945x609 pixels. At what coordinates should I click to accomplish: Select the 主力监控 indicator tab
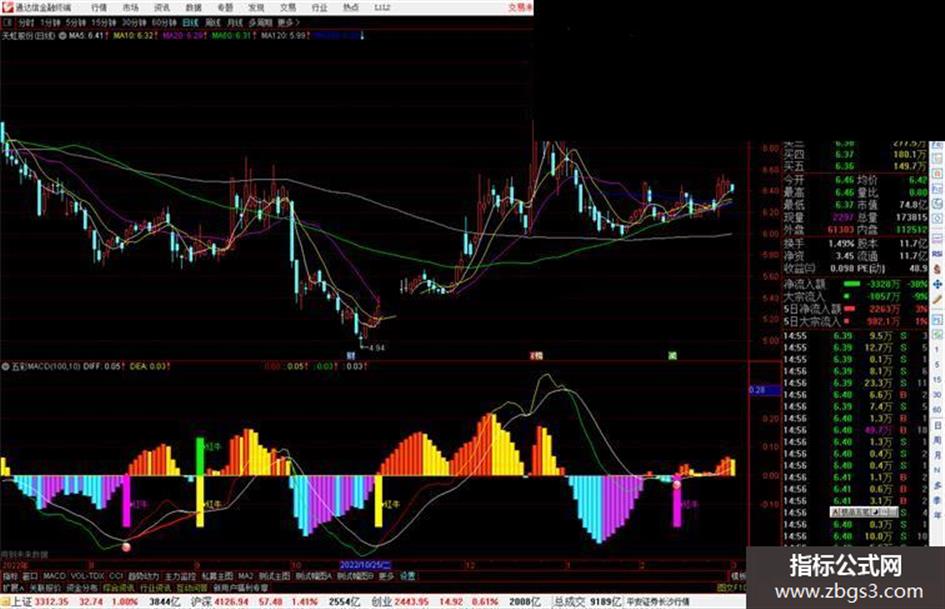pos(180,576)
